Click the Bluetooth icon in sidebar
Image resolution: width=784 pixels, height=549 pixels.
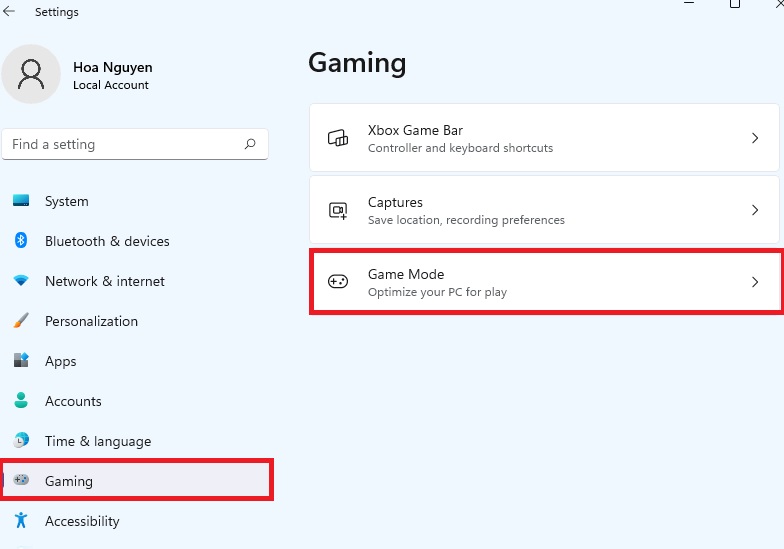click(x=20, y=240)
